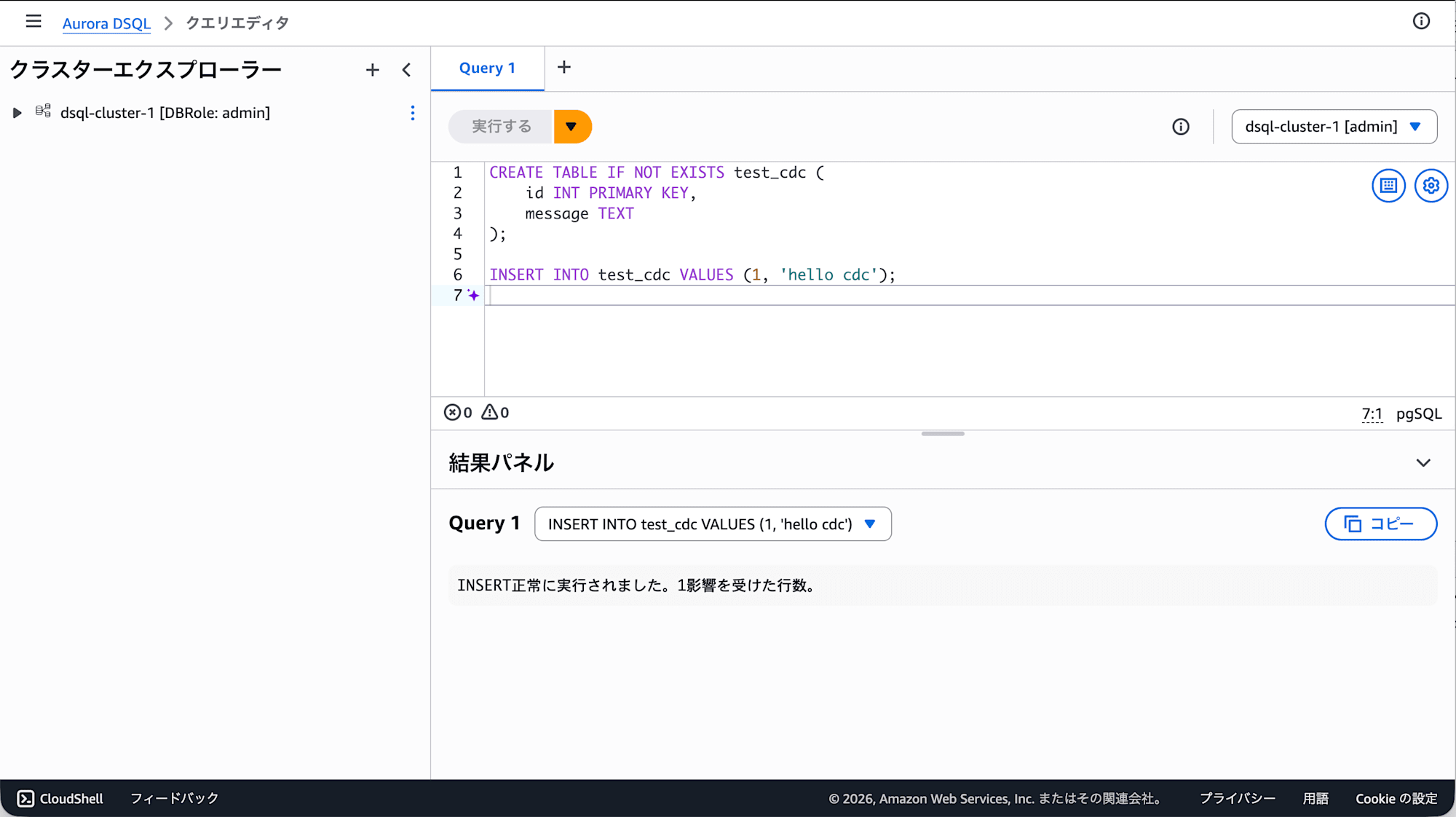The width and height of the screenshot is (1456, 817).
Task: Click the 実行する run button
Action: 501,127
